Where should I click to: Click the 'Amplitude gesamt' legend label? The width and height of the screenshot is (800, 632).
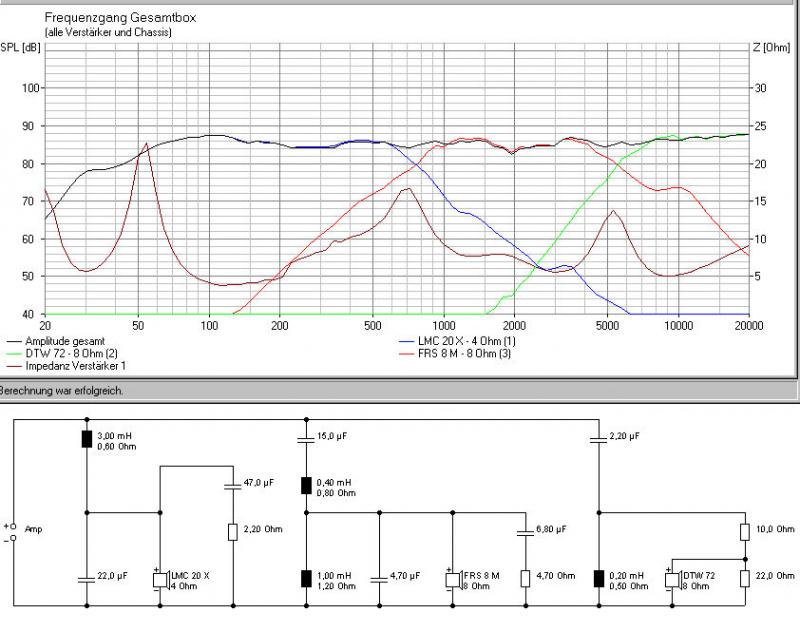pyautogui.click(x=65, y=341)
